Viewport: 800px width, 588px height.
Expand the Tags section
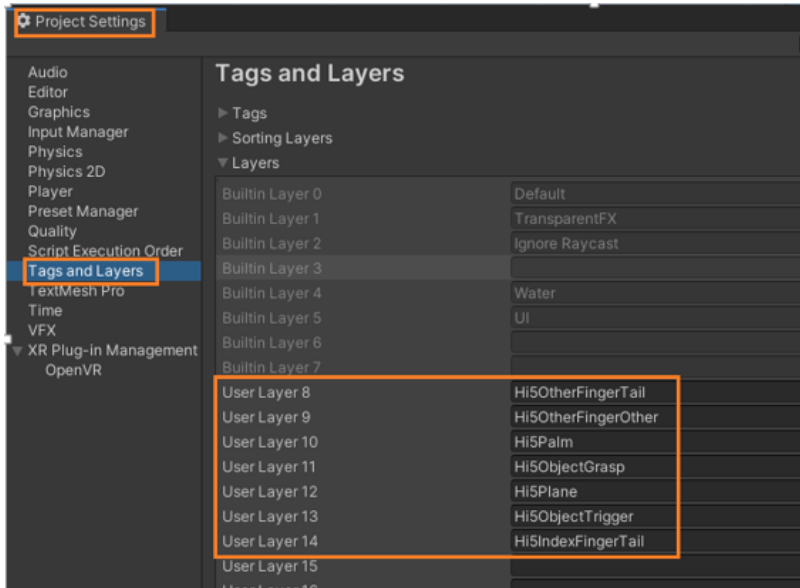point(223,113)
